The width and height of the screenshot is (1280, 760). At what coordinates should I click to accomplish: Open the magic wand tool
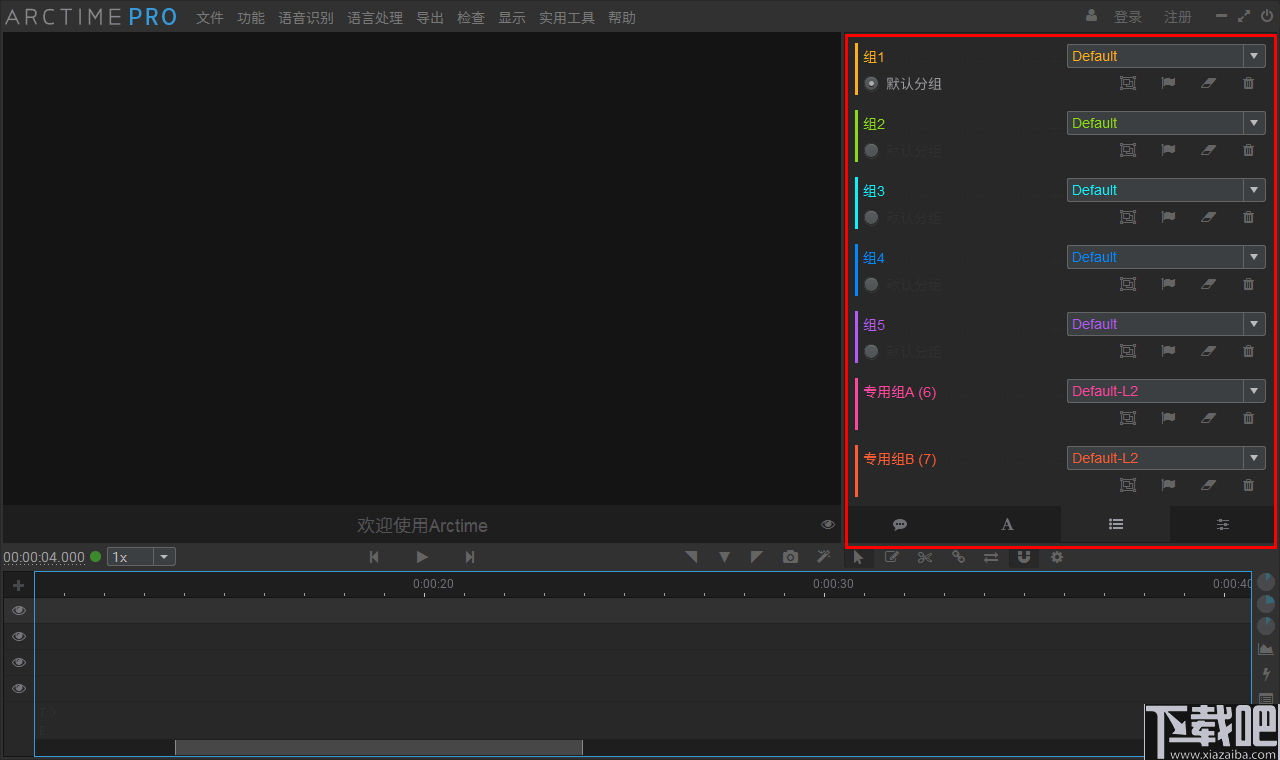[x=823, y=557]
